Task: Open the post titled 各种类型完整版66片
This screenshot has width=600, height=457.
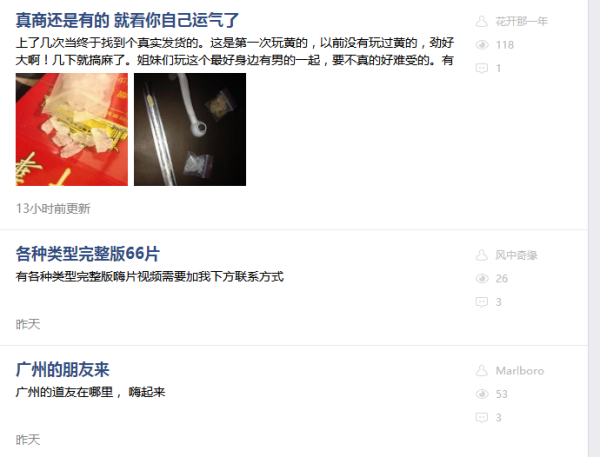Action: click(x=88, y=254)
